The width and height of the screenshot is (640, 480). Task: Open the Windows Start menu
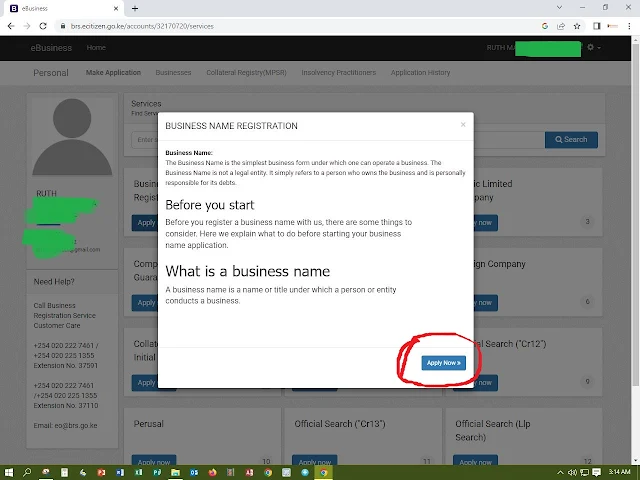pyautogui.click(x=8, y=473)
